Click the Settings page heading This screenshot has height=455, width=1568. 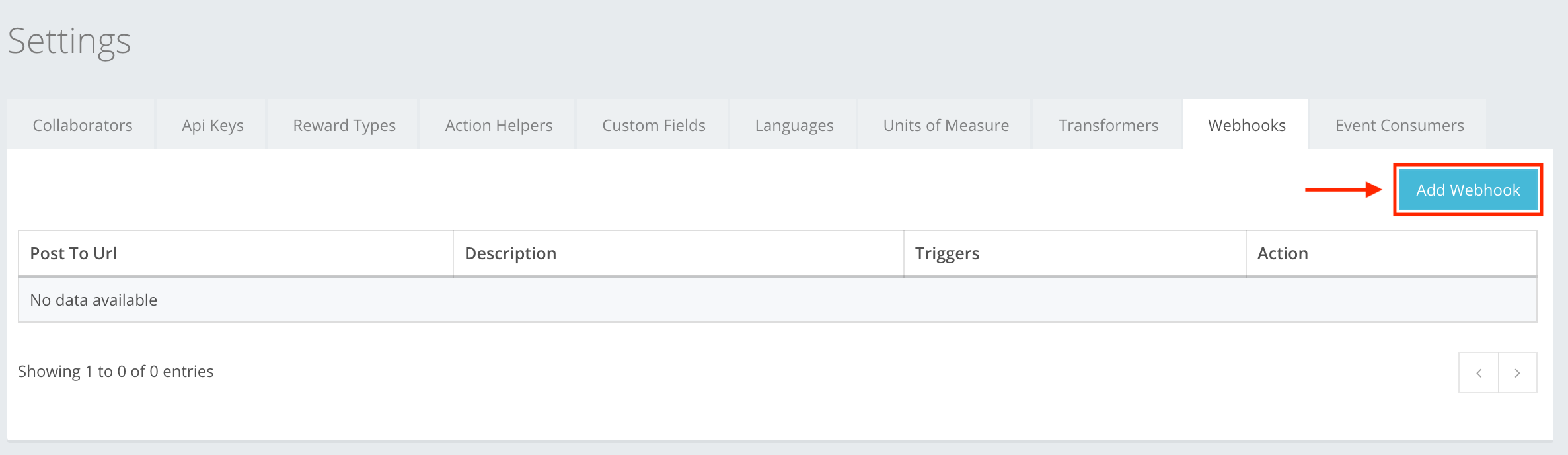(69, 41)
